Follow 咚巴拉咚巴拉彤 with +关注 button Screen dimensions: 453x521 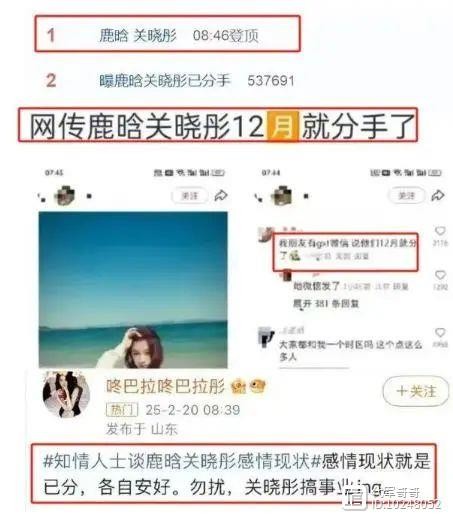pos(416,391)
